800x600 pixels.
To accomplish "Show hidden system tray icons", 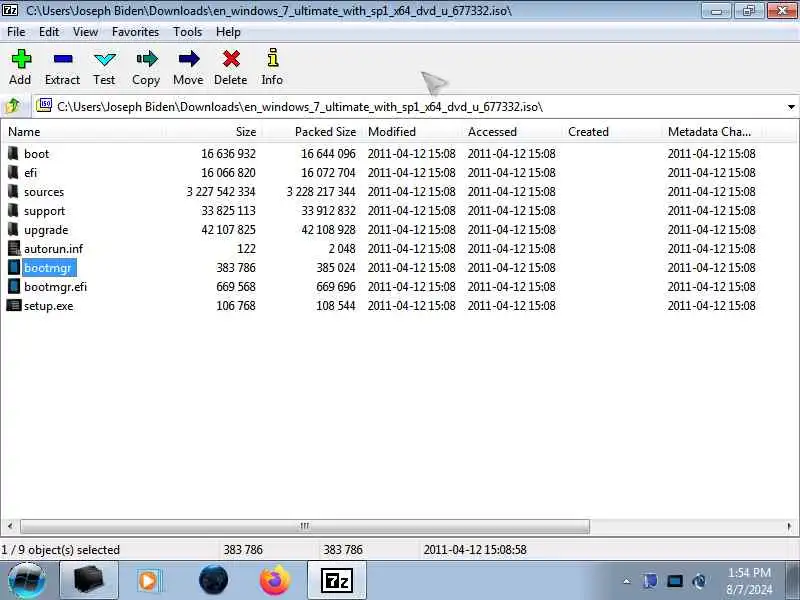I will click(x=627, y=581).
